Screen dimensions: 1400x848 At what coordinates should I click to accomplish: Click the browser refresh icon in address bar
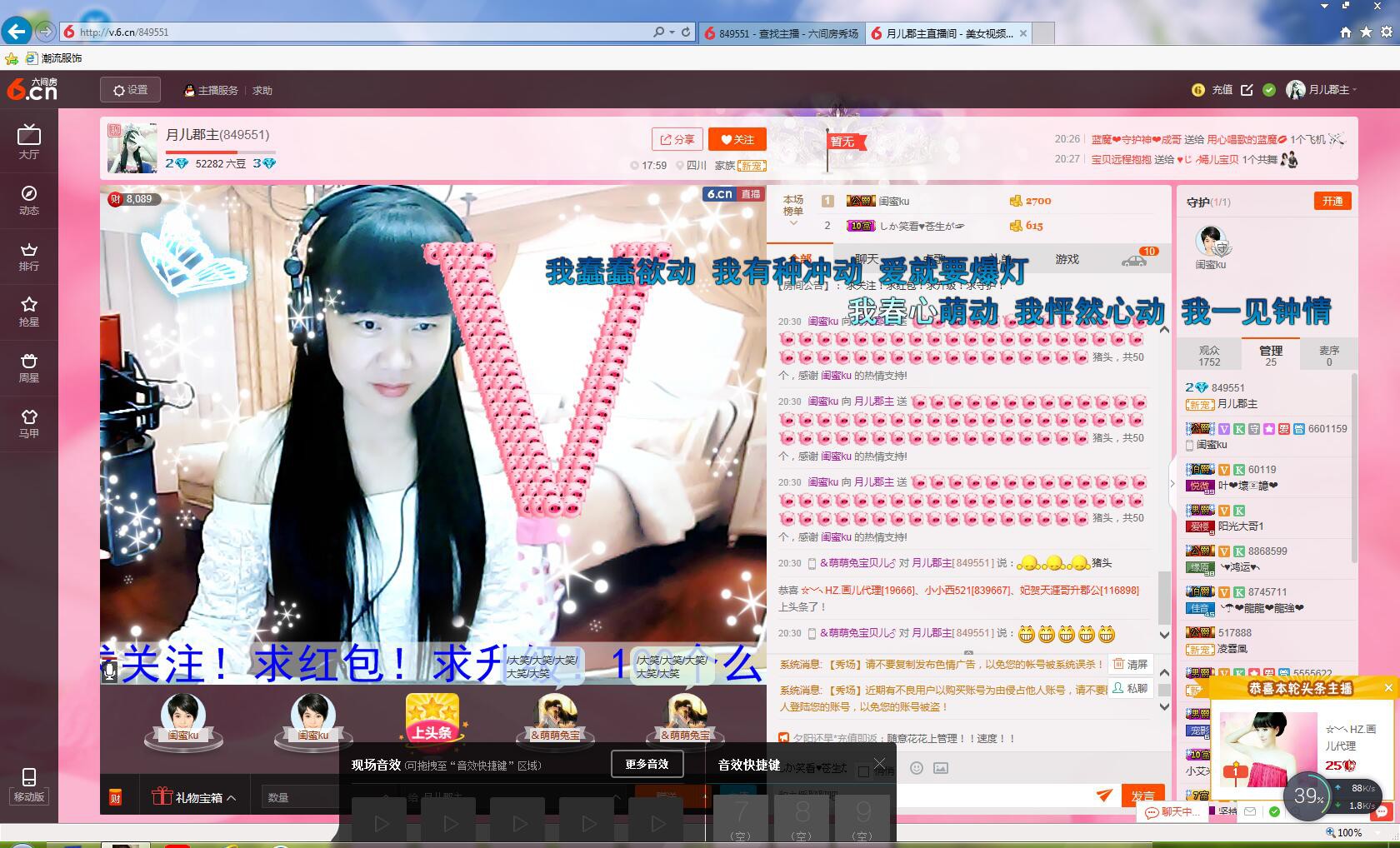coord(686,32)
